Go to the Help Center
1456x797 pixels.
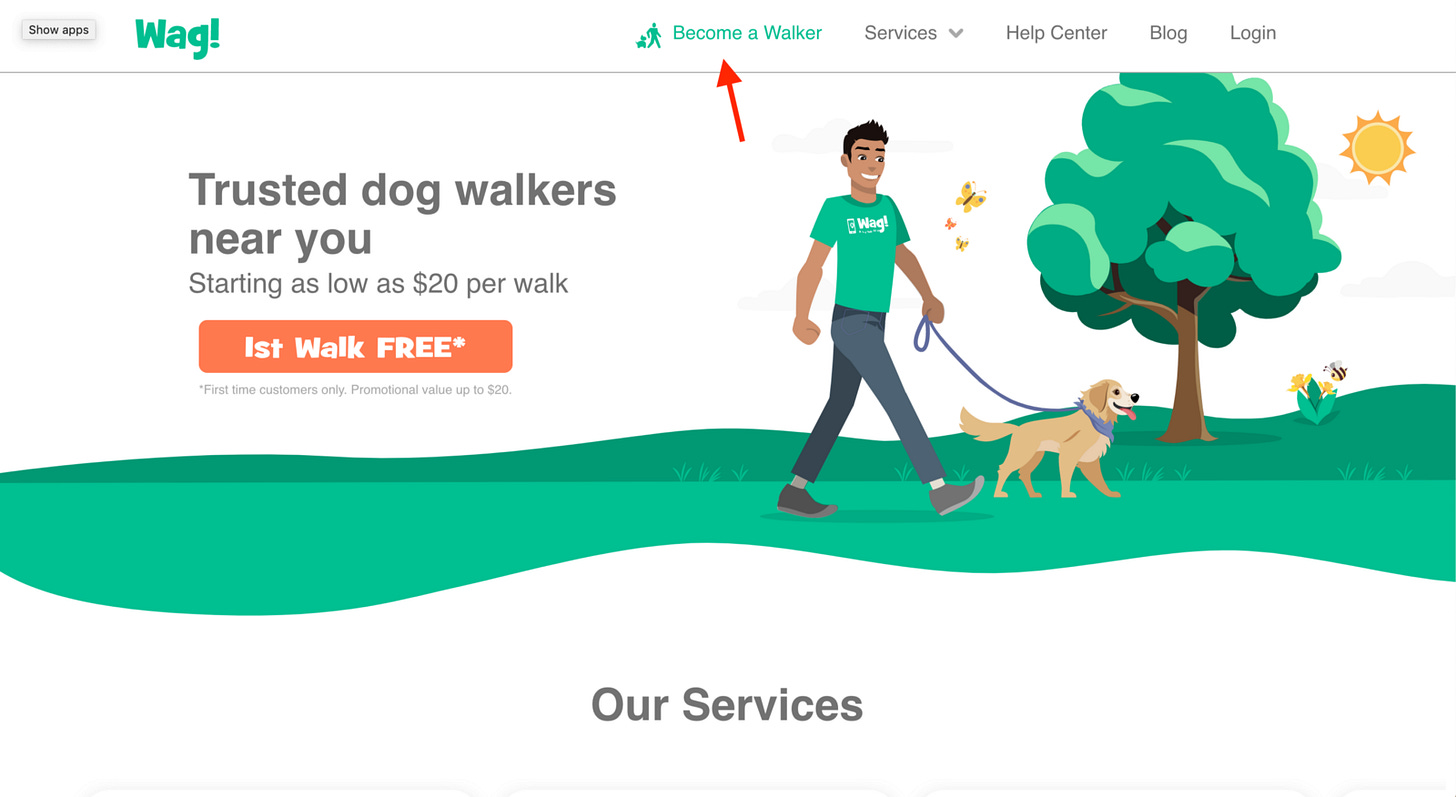1056,33
